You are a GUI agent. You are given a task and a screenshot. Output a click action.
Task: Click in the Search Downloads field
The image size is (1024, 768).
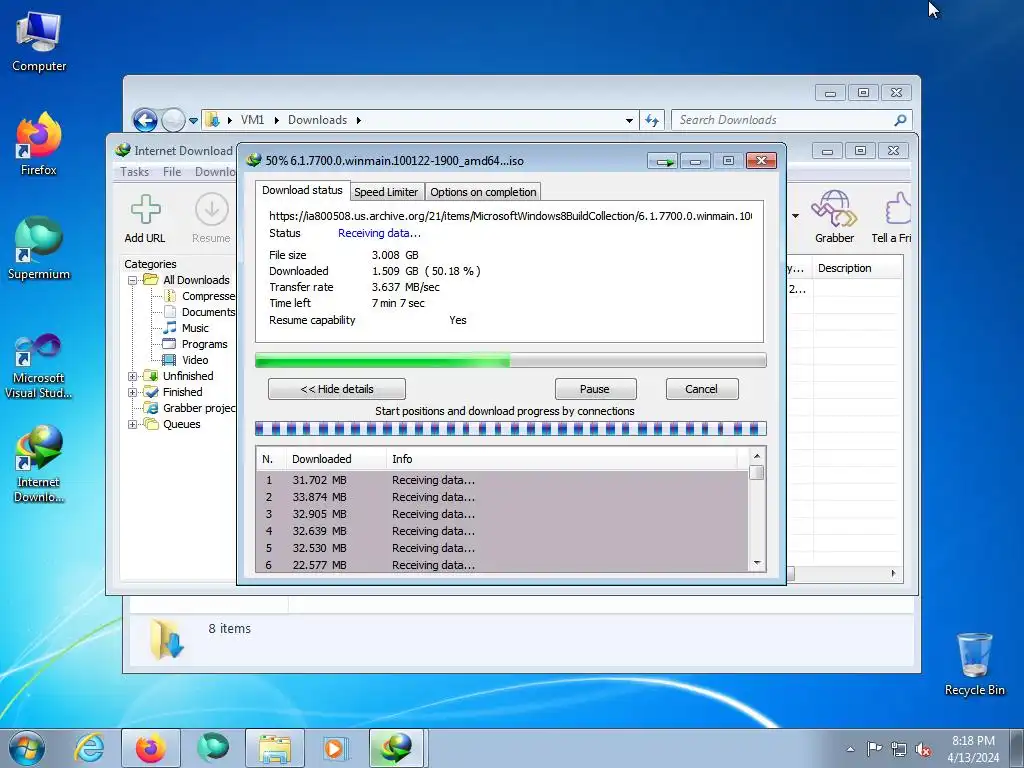pos(784,120)
